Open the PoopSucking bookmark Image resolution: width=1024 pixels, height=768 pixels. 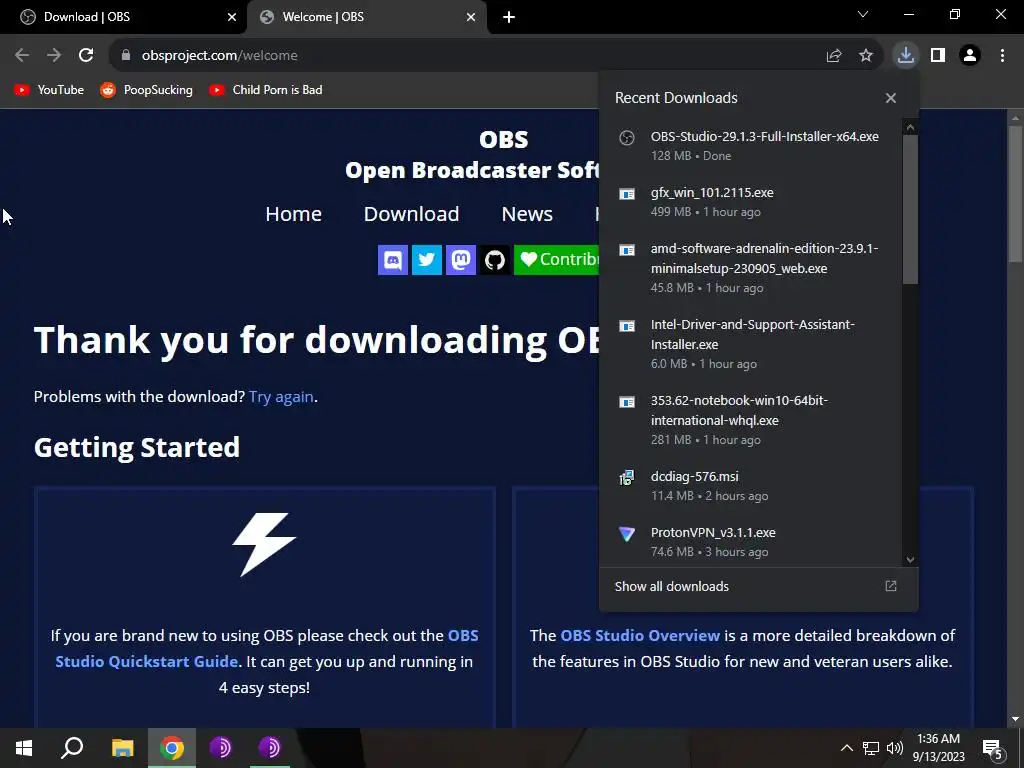click(146, 90)
